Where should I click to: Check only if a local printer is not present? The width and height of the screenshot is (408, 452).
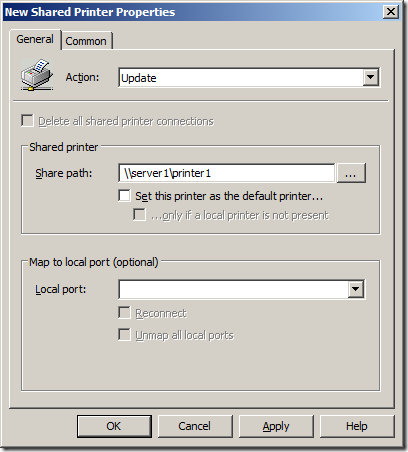(139, 215)
